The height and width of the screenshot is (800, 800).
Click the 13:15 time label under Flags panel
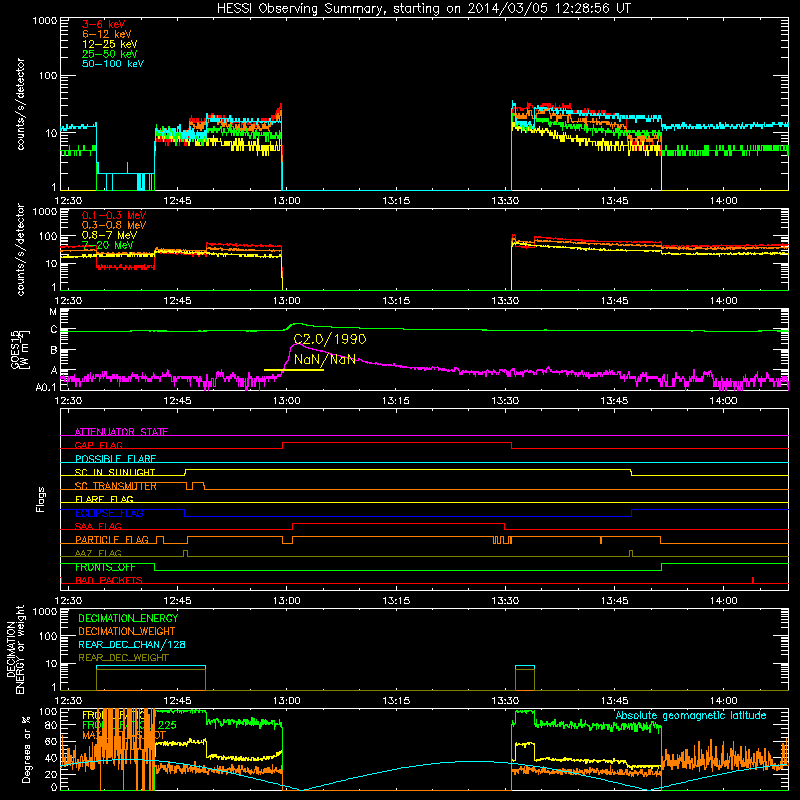point(396,601)
